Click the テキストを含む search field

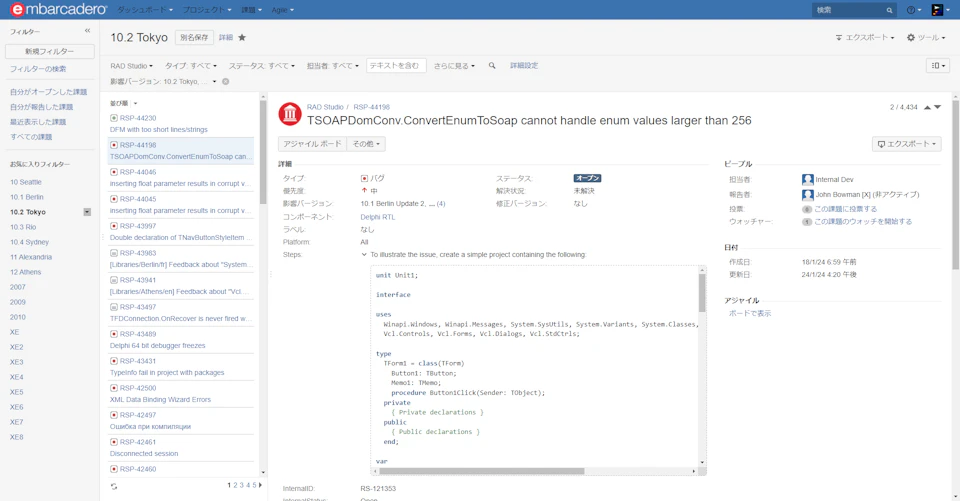click(396, 66)
